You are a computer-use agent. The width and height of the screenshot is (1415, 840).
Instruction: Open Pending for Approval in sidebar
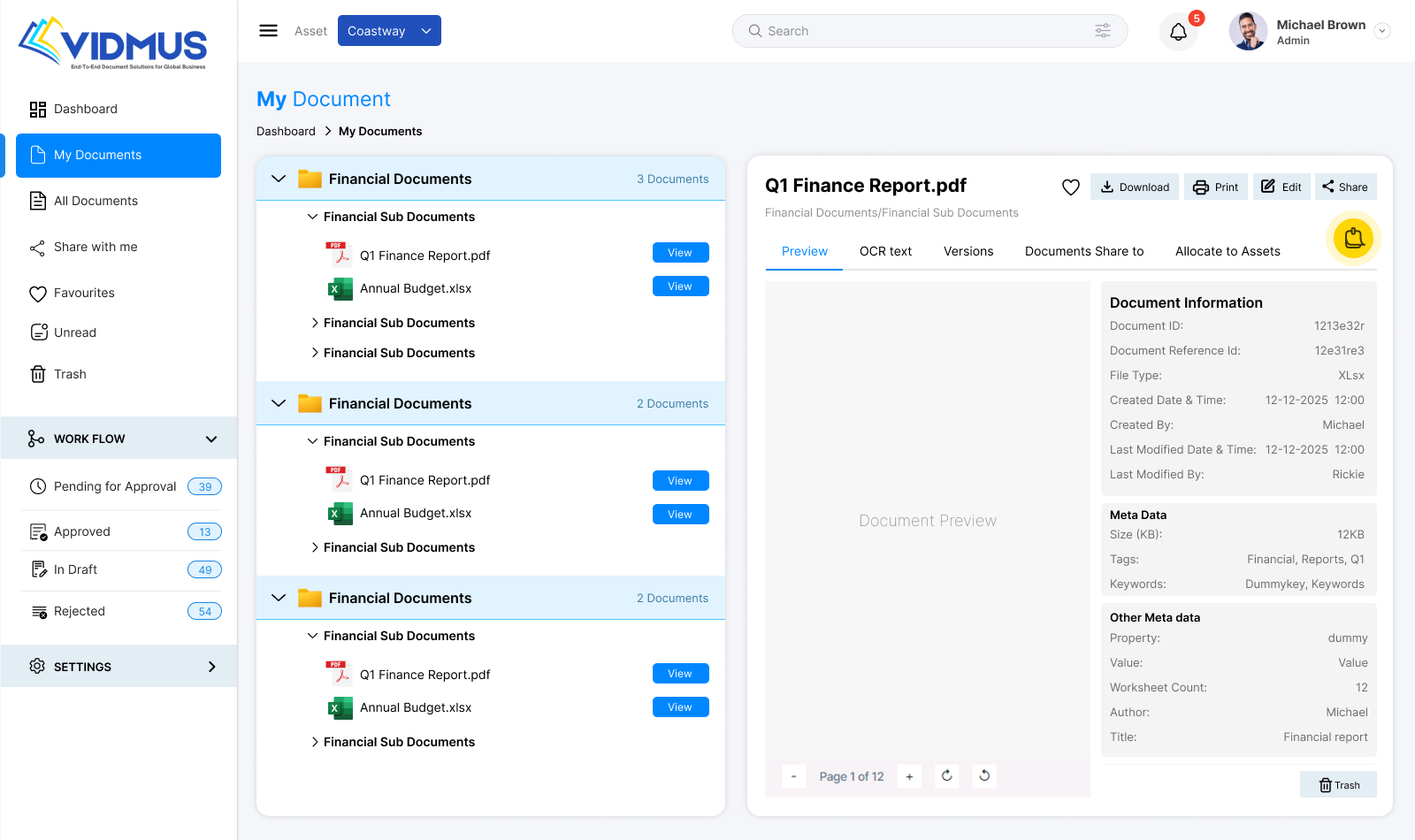(x=115, y=486)
